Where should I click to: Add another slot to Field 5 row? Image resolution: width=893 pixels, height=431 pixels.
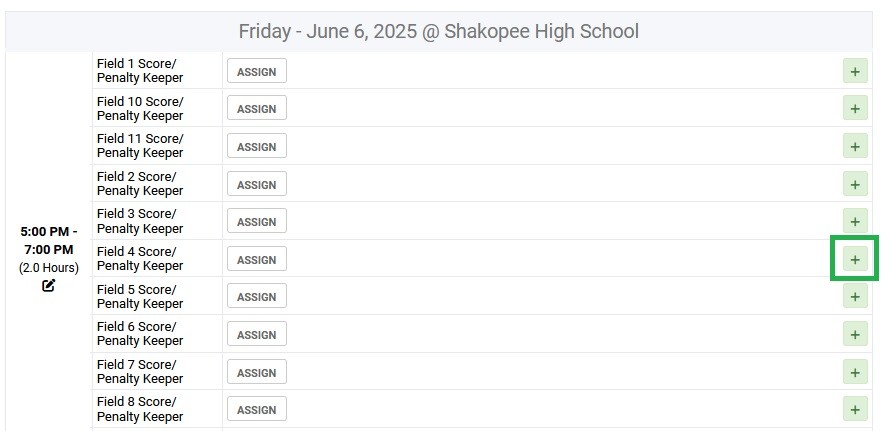[x=854, y=297]
